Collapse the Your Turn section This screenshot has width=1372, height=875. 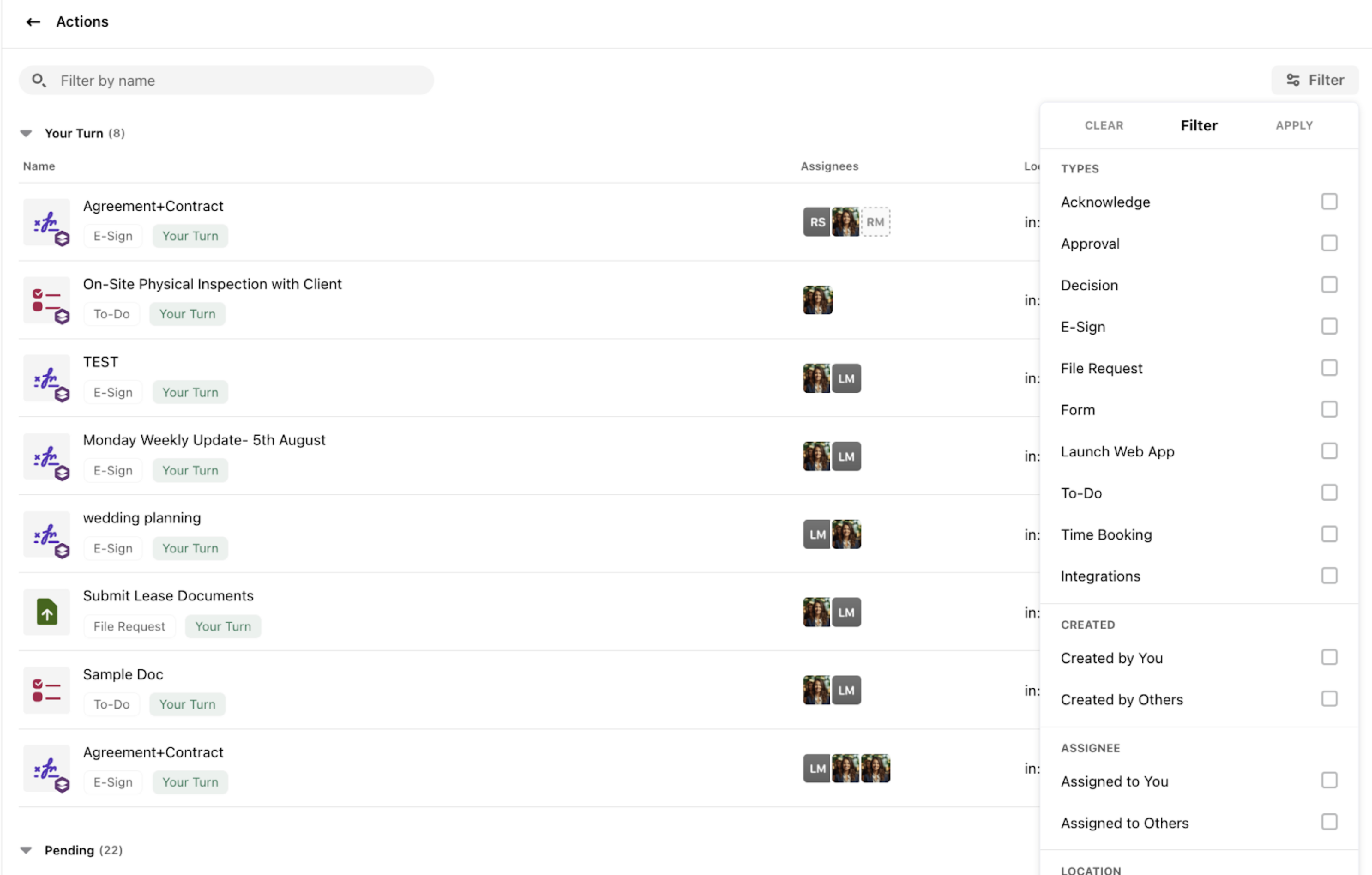[x=26, y=133]
